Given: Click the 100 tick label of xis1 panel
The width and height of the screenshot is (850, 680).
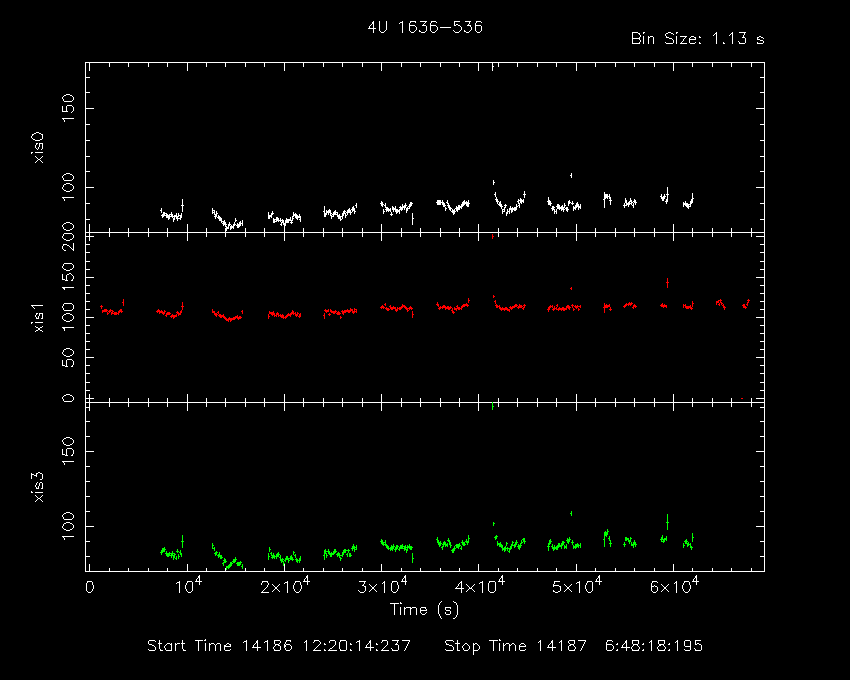Looking at the screenshot, I should point(68,317).
